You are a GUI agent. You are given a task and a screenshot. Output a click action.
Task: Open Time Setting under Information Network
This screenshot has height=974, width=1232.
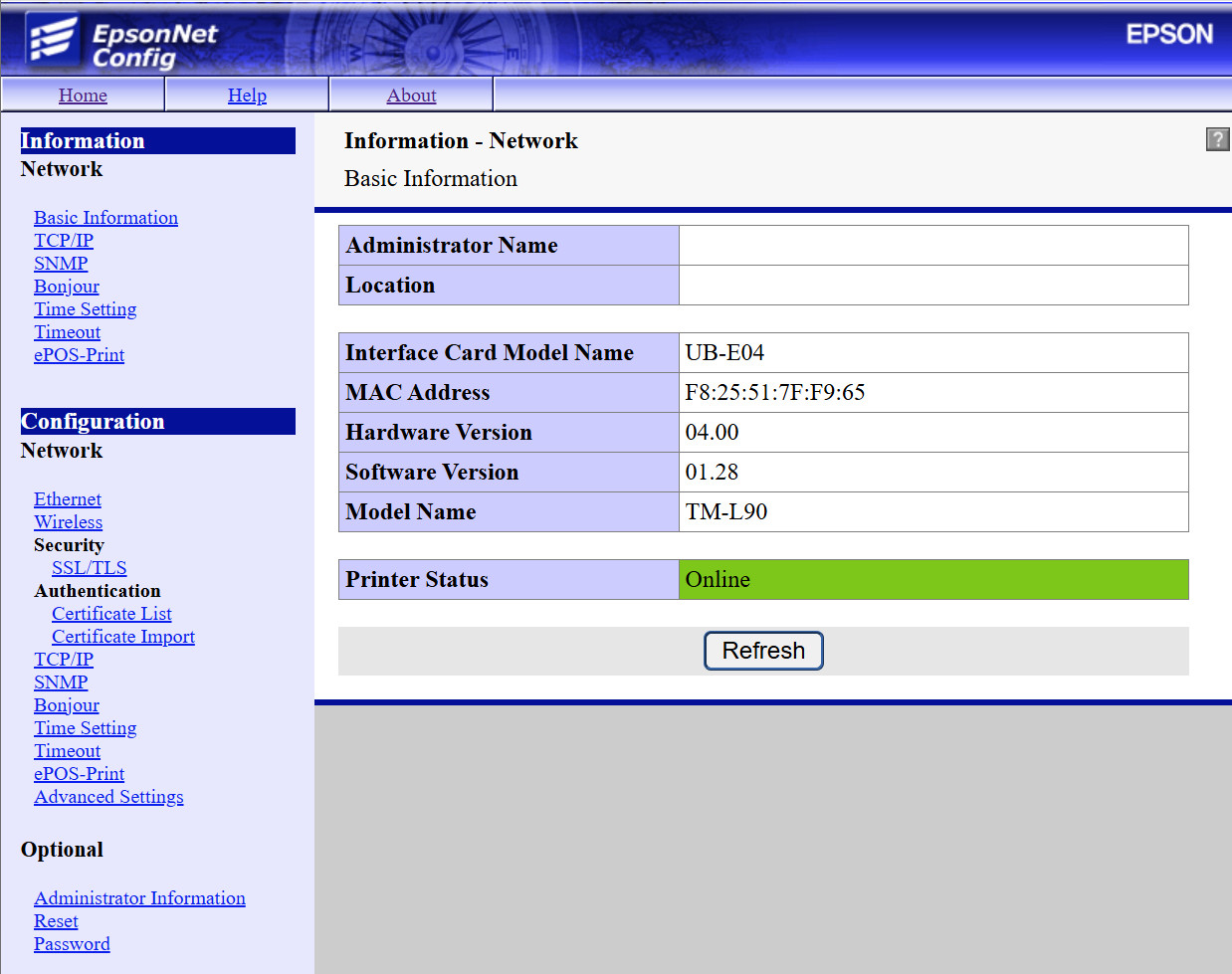[x=85, y=309]
